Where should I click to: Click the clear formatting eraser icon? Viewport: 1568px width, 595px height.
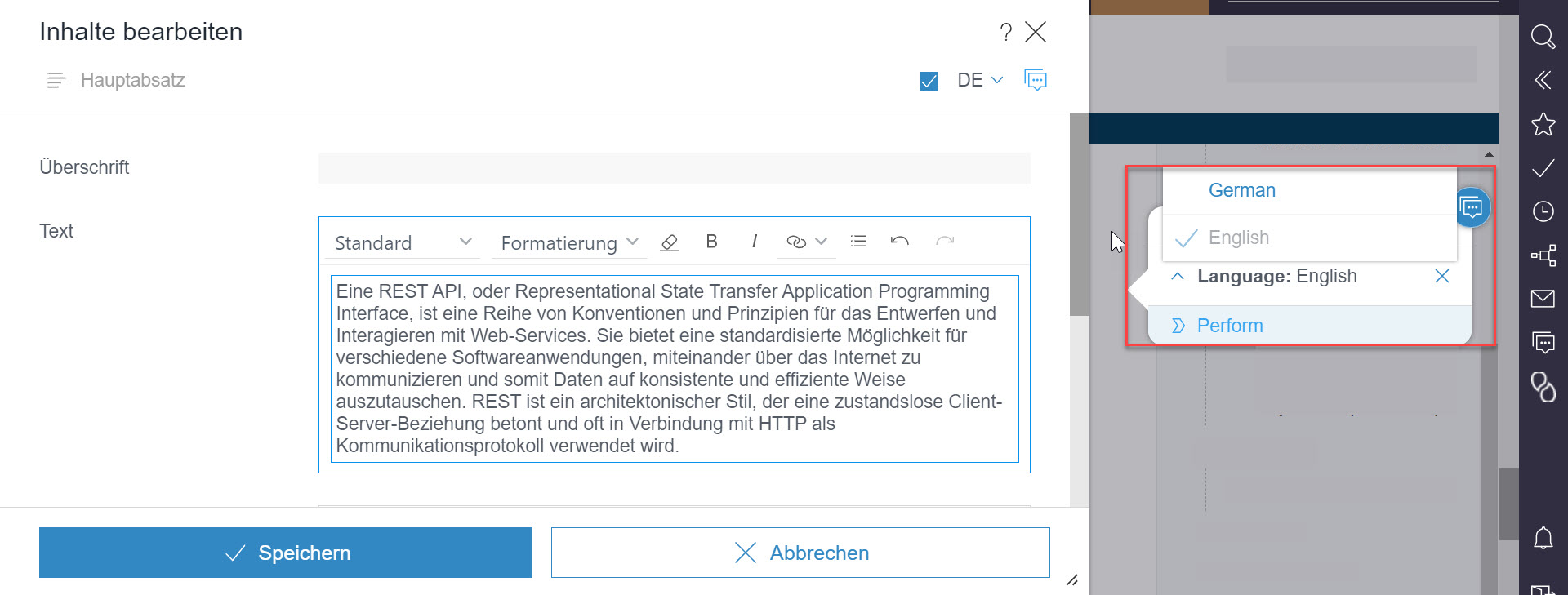click(x=670, y=242)
